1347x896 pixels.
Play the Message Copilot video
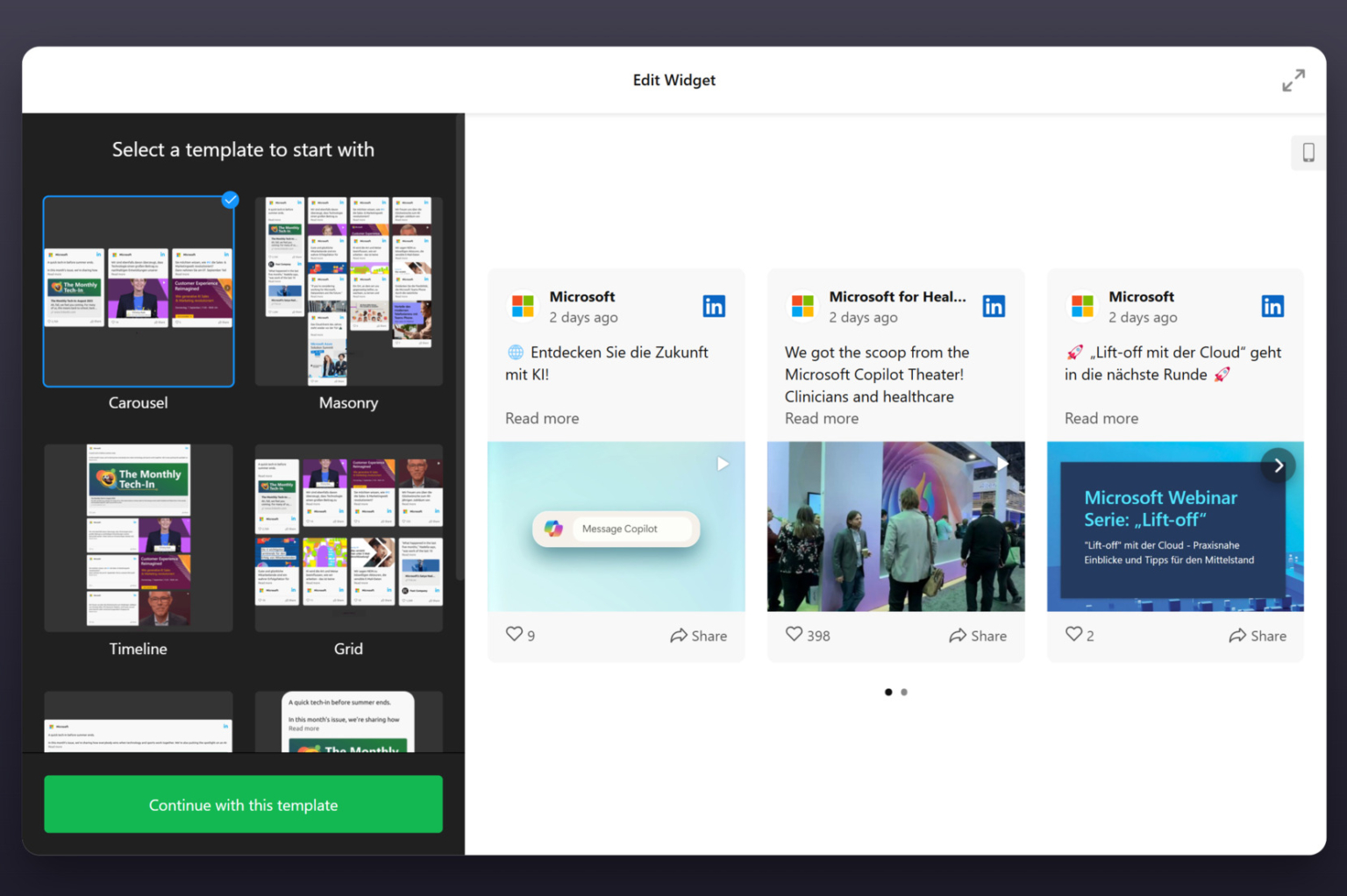point(722,463)
